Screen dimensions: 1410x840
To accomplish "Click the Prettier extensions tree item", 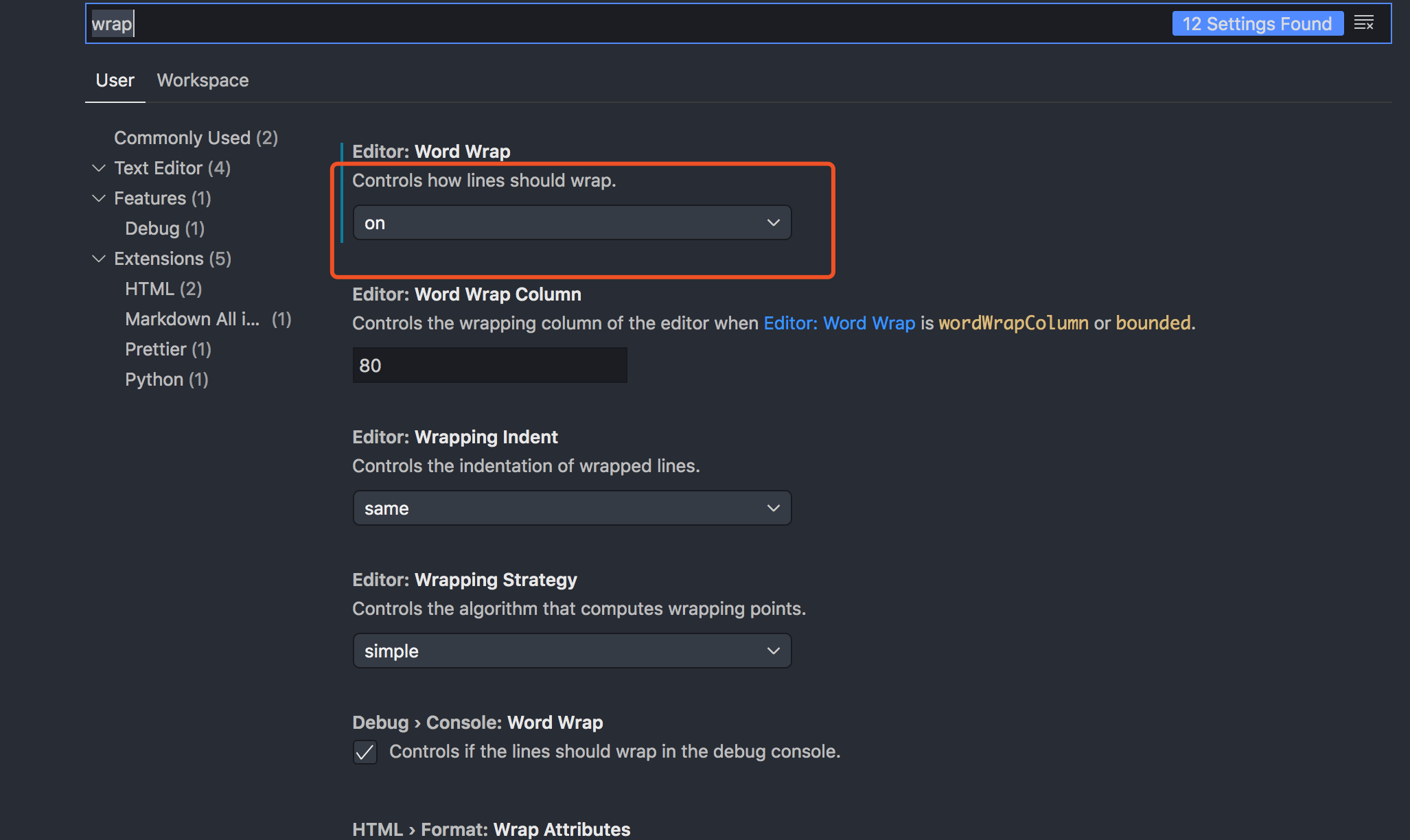I will [x=168, y=348].
